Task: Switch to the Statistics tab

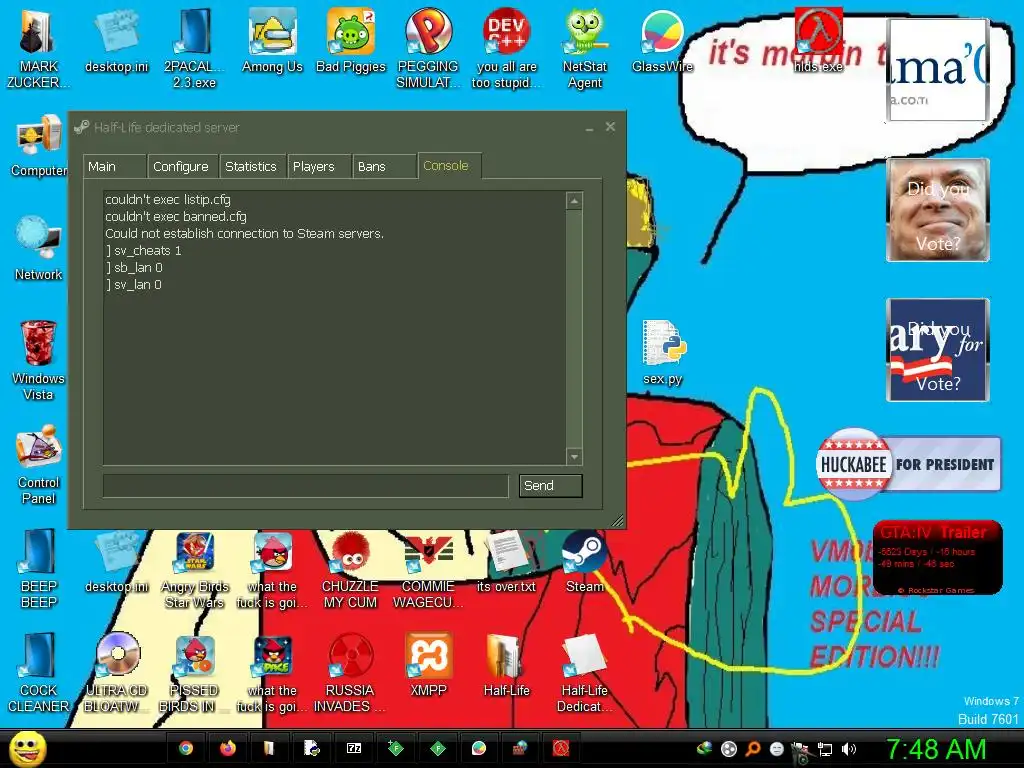Action: (253, 167)
